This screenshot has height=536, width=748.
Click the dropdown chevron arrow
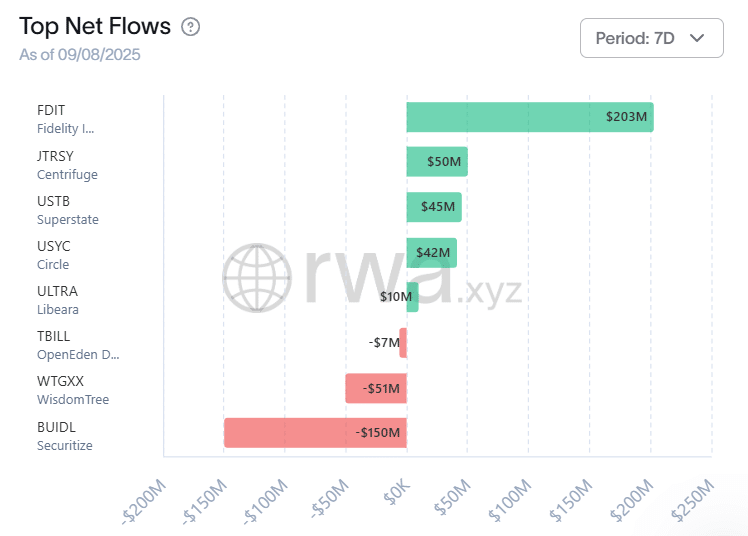pos(698,38)
